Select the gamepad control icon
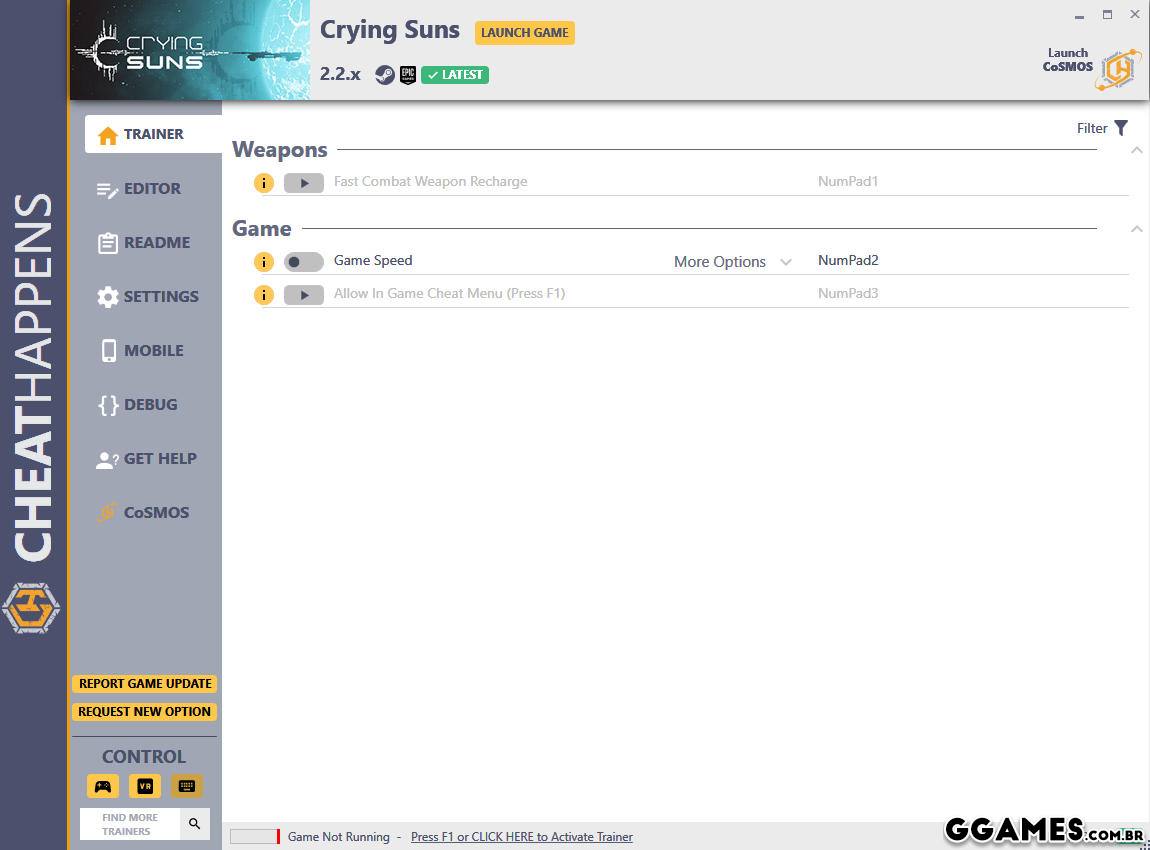 click(x=103, y=786)
